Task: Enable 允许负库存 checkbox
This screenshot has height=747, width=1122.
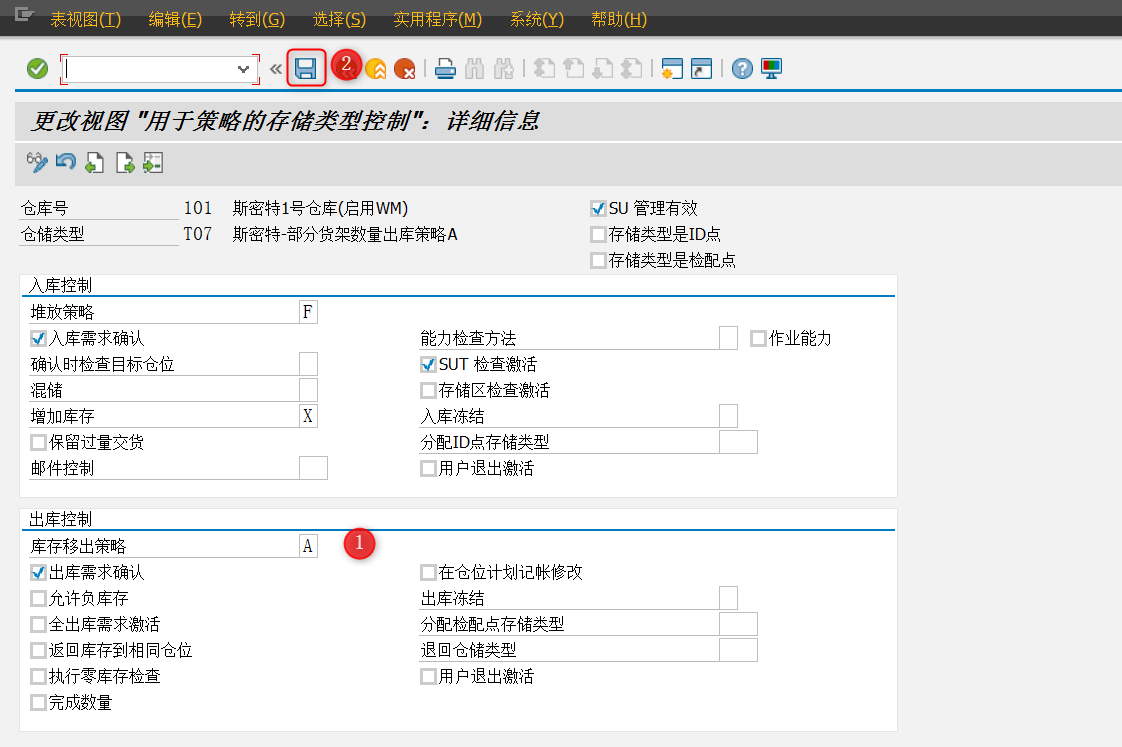Action: [39, 597]
